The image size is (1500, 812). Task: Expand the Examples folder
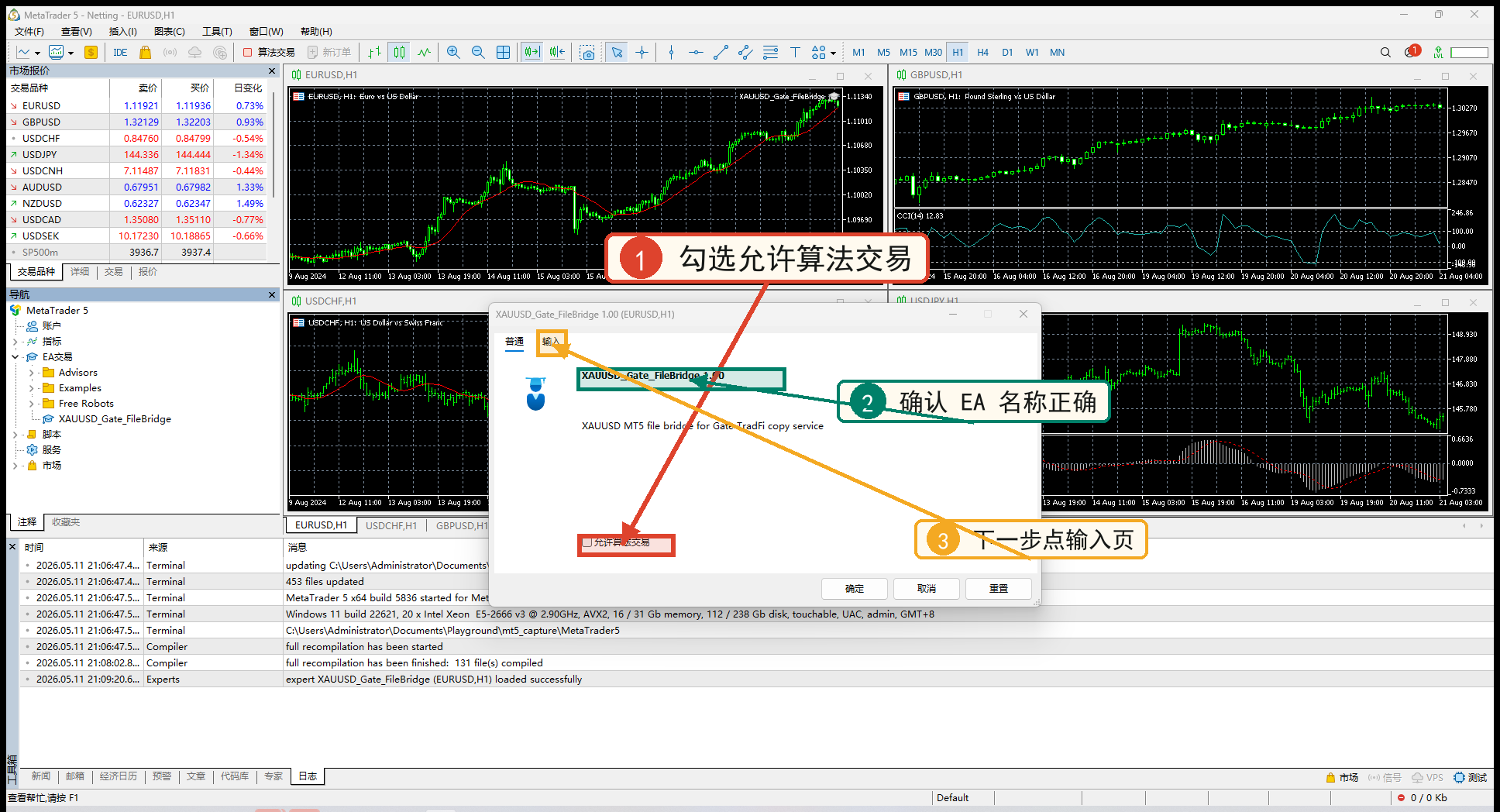31,388
